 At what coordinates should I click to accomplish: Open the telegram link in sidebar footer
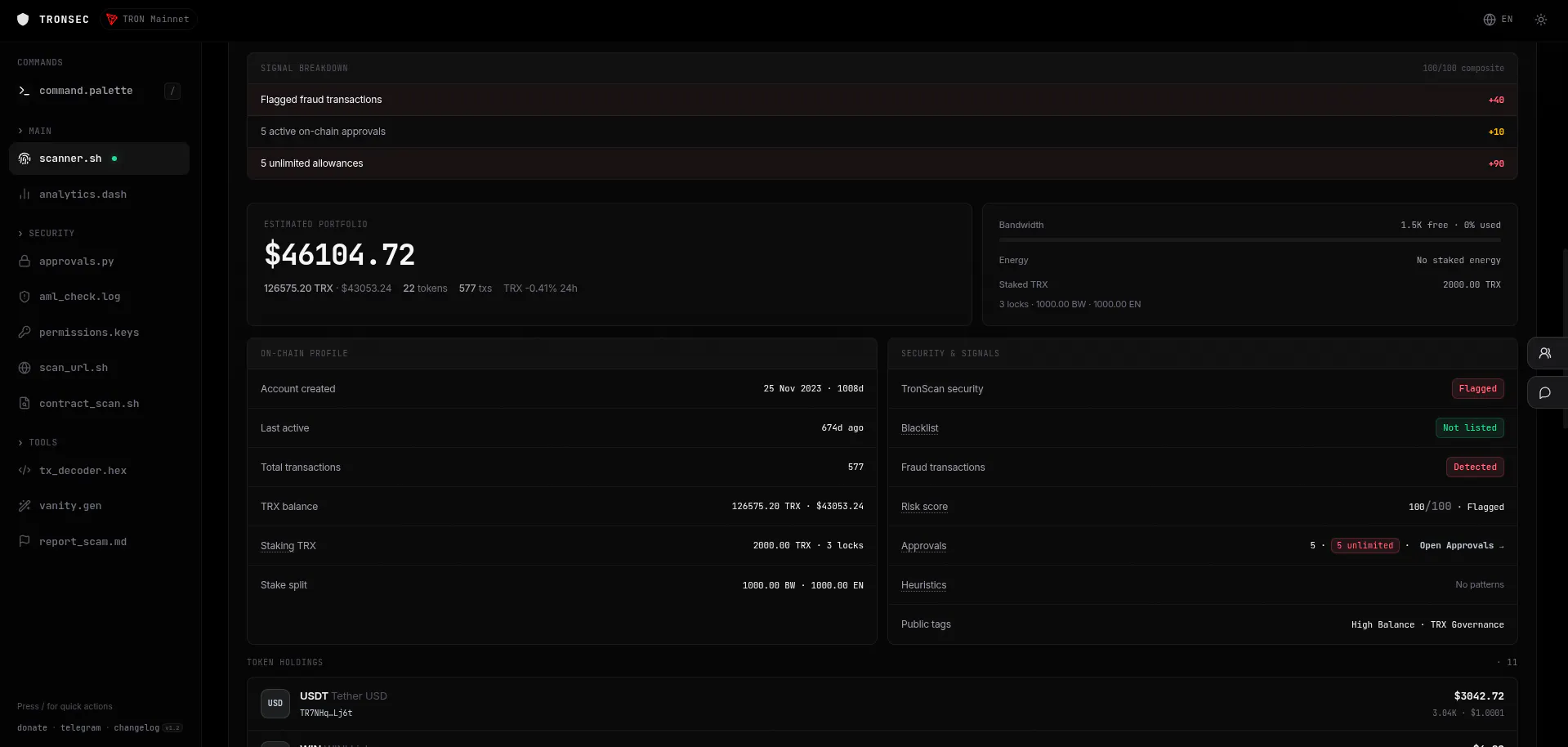[81, 728]
